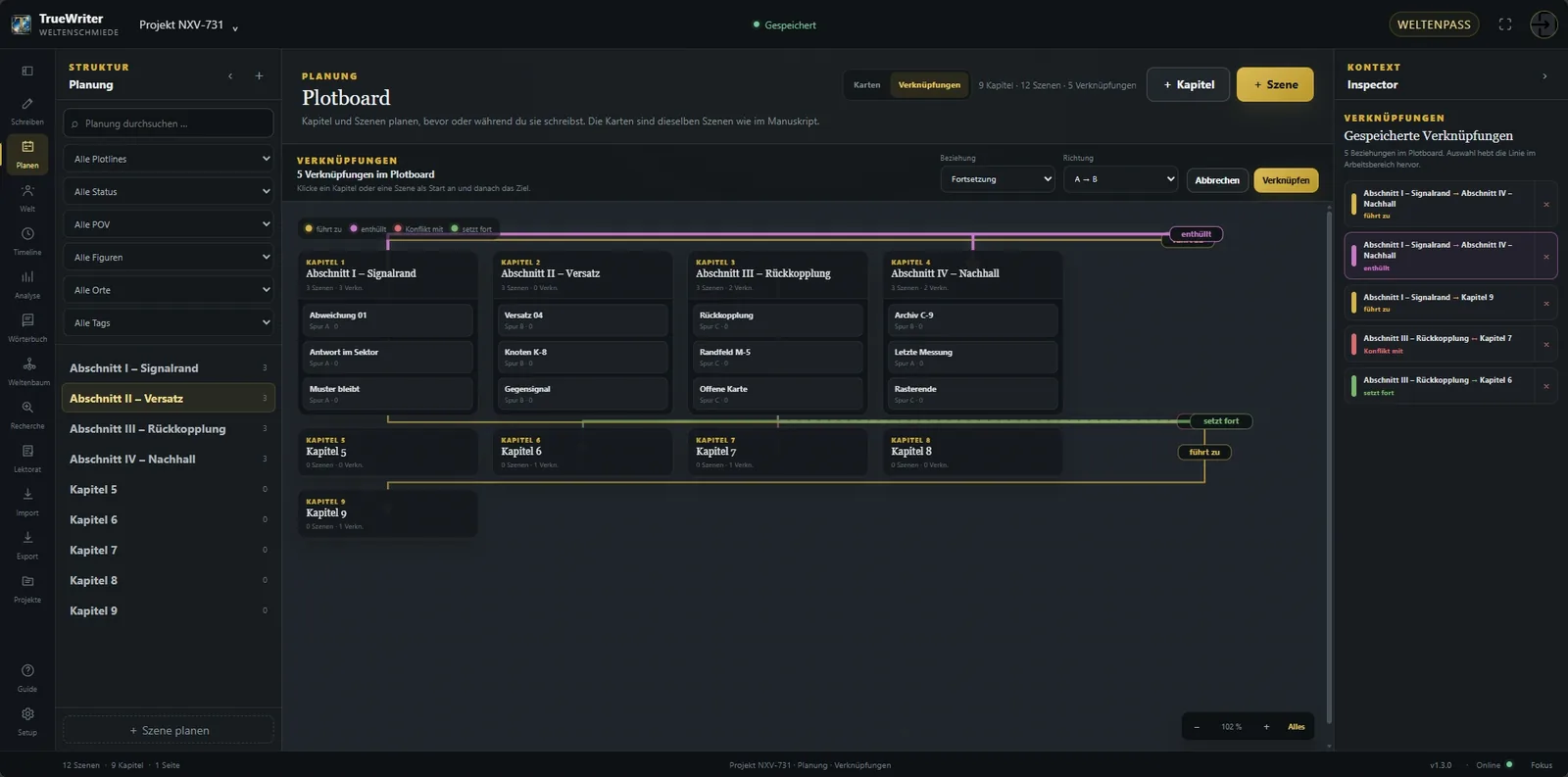Open the Alle POV dropdown
The height and width of the screenshot is (777, 1568).
click(x=169, y=224)
